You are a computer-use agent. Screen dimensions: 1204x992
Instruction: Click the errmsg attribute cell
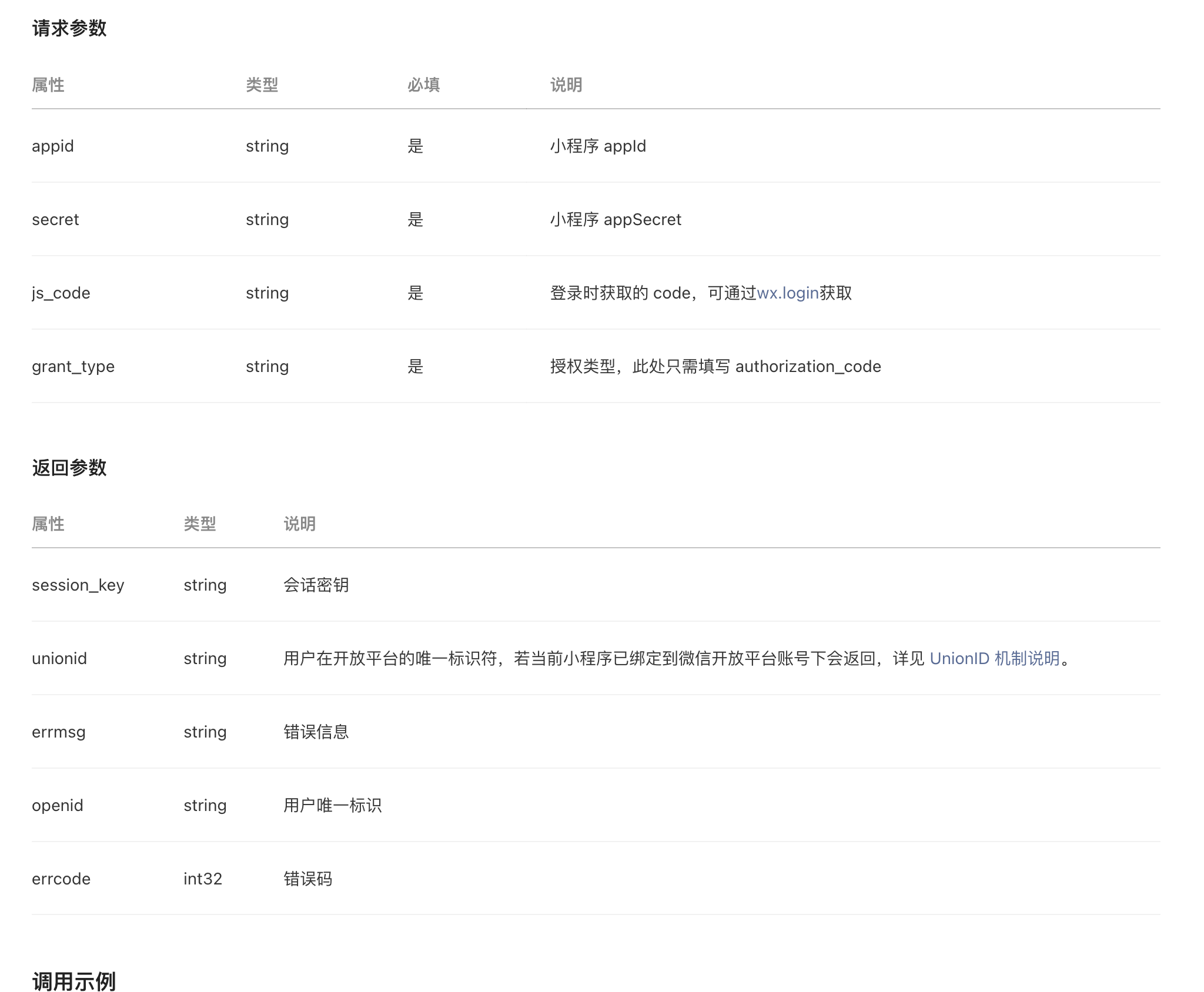pos(59,732)
